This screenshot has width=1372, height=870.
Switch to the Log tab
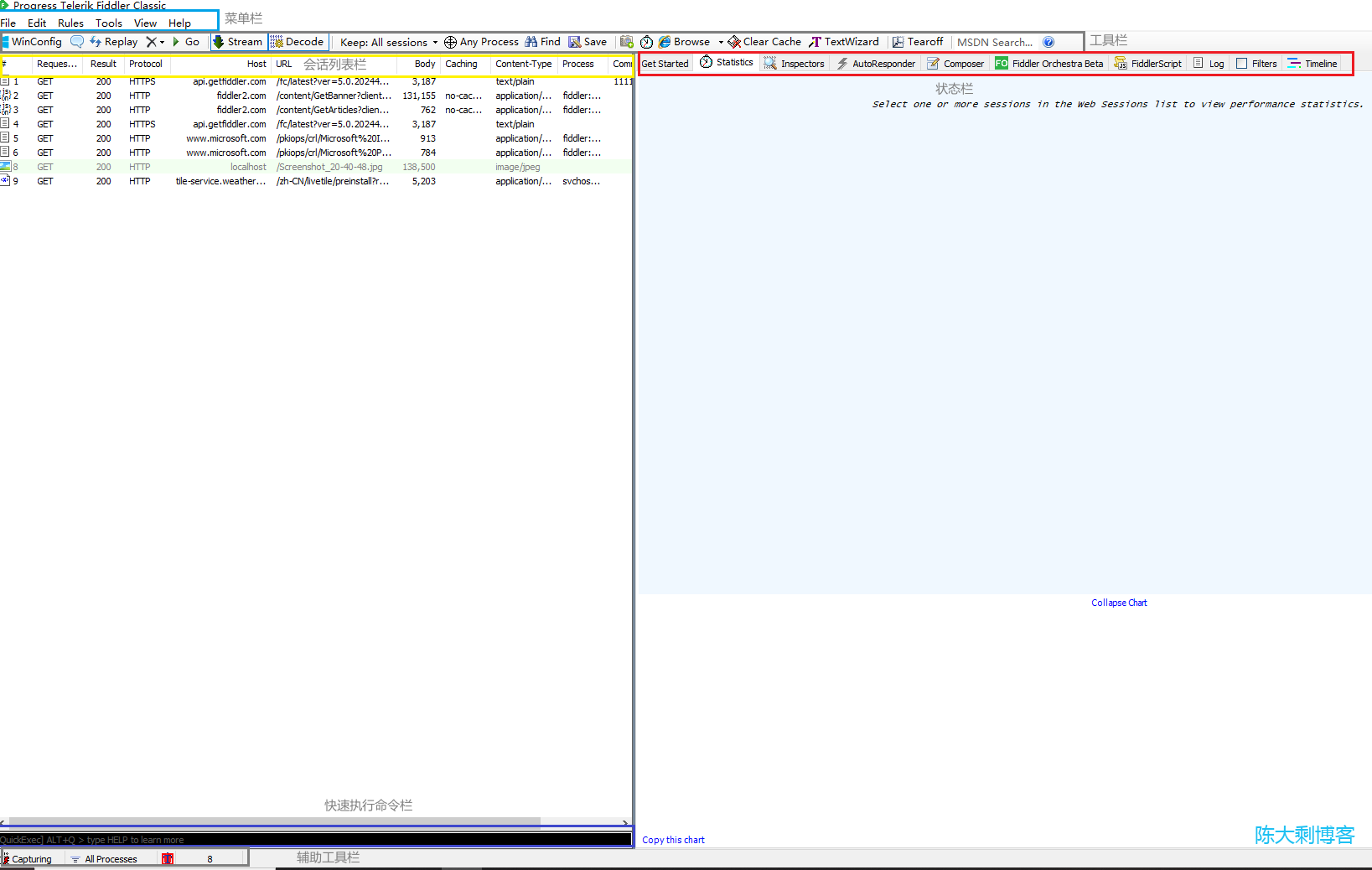(1209, 64)
